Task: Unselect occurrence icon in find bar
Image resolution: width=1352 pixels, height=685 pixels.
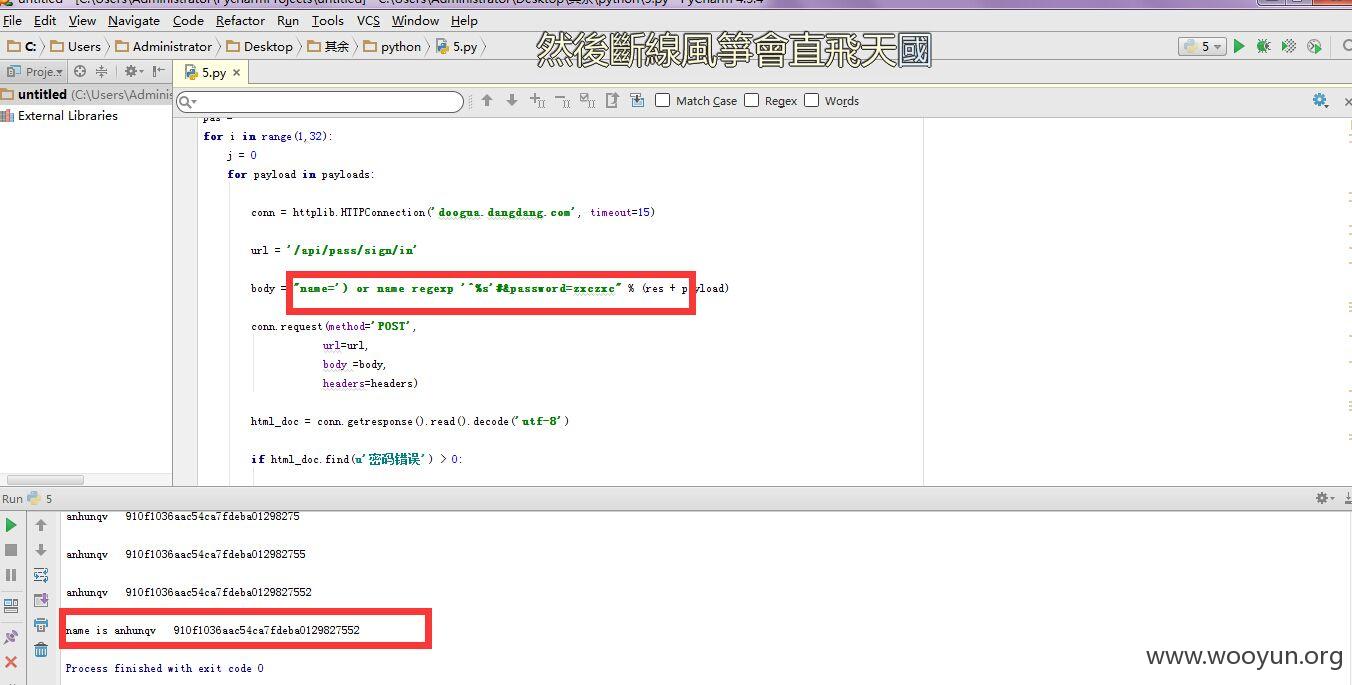Action: coord(562,100)
